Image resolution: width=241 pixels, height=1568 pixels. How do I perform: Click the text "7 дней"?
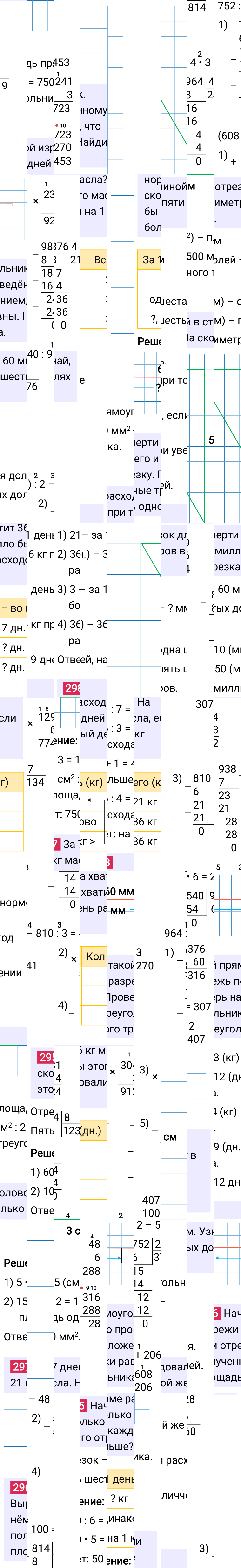tap(67, 1367)
